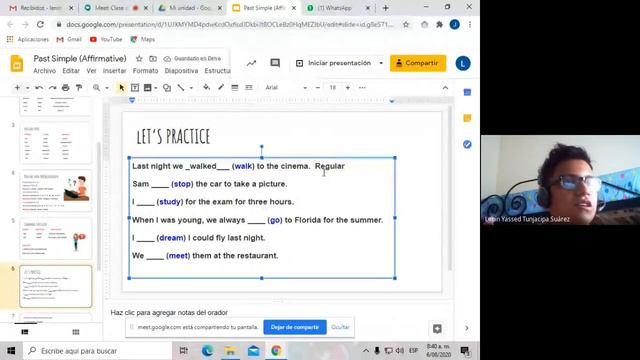Collapse the menus with the up chevron
The width and height of the screenshot is (640, 360).
[x=445, y=87]
